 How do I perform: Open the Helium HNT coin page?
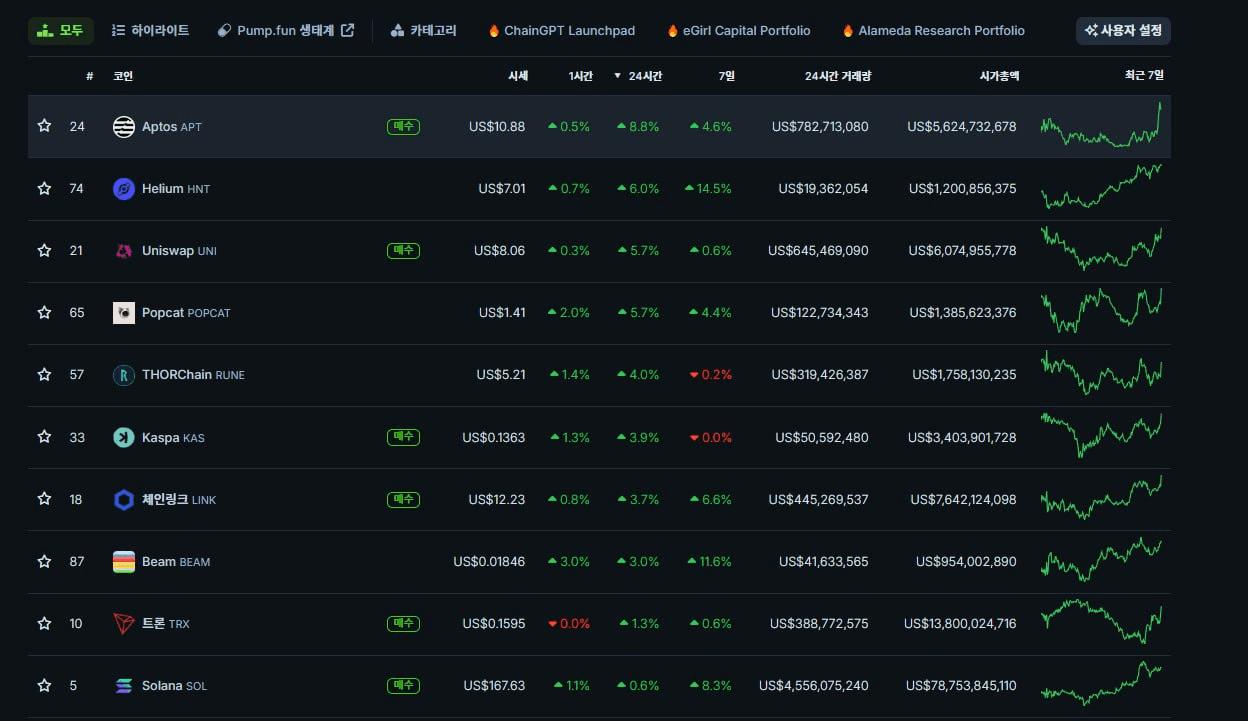click(176, 189)
